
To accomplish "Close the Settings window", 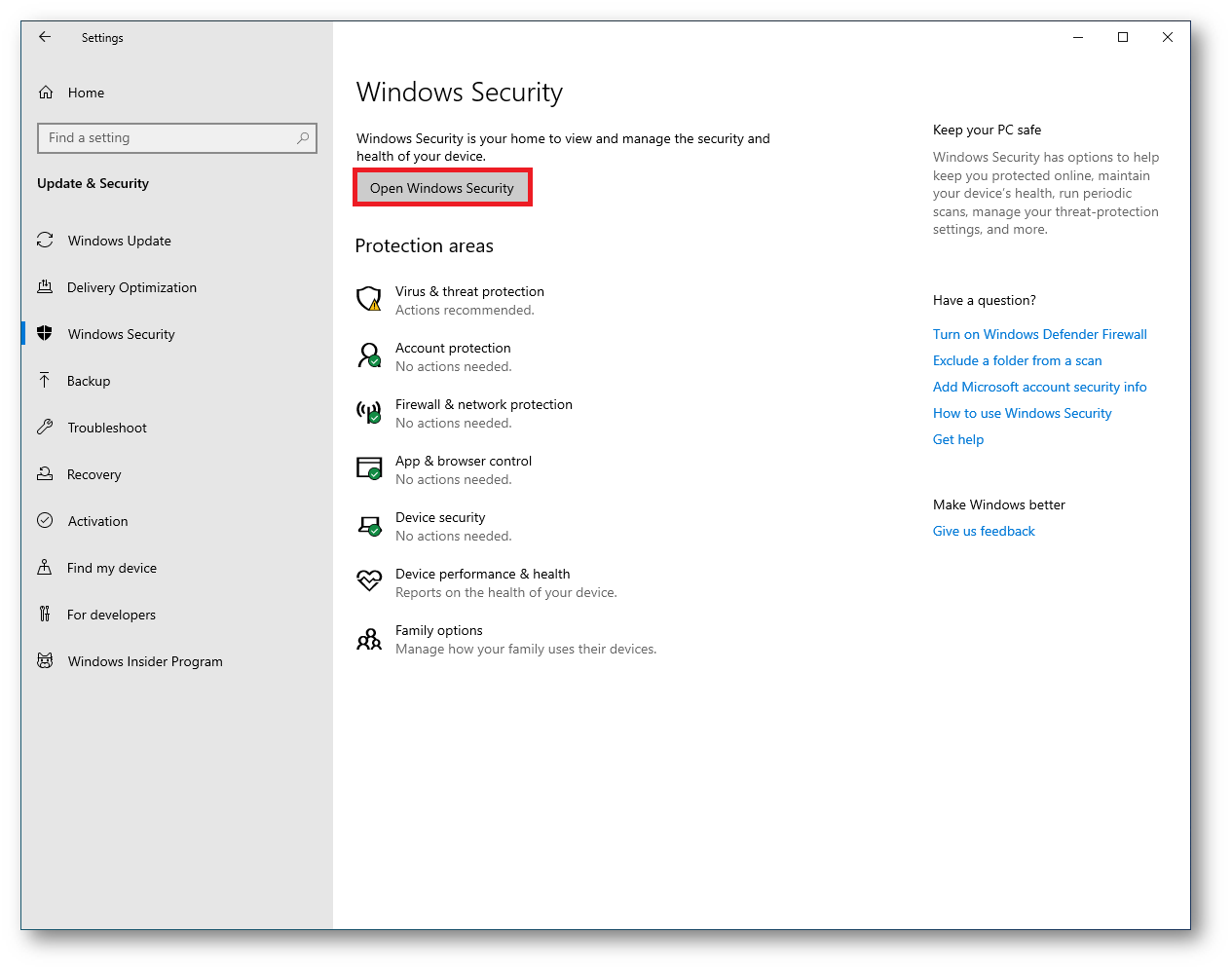I will [1168, 37].
